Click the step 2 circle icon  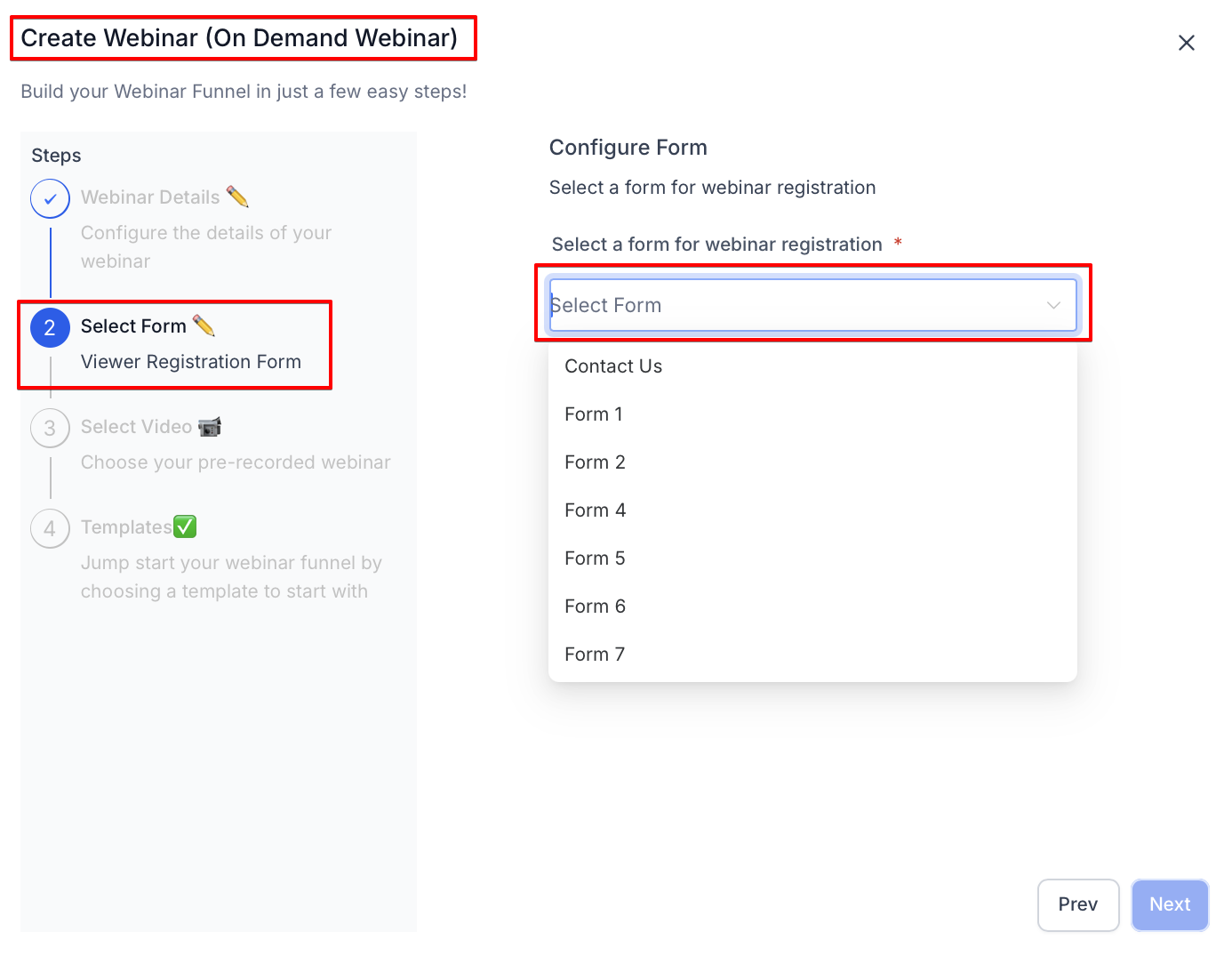point(50,327)
